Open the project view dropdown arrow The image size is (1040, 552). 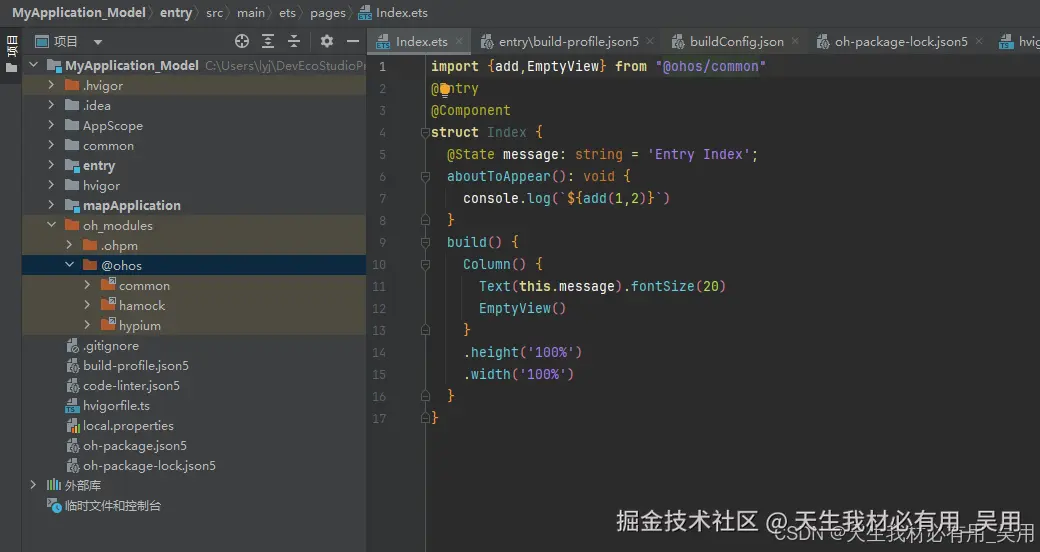(x=98, y=42)
